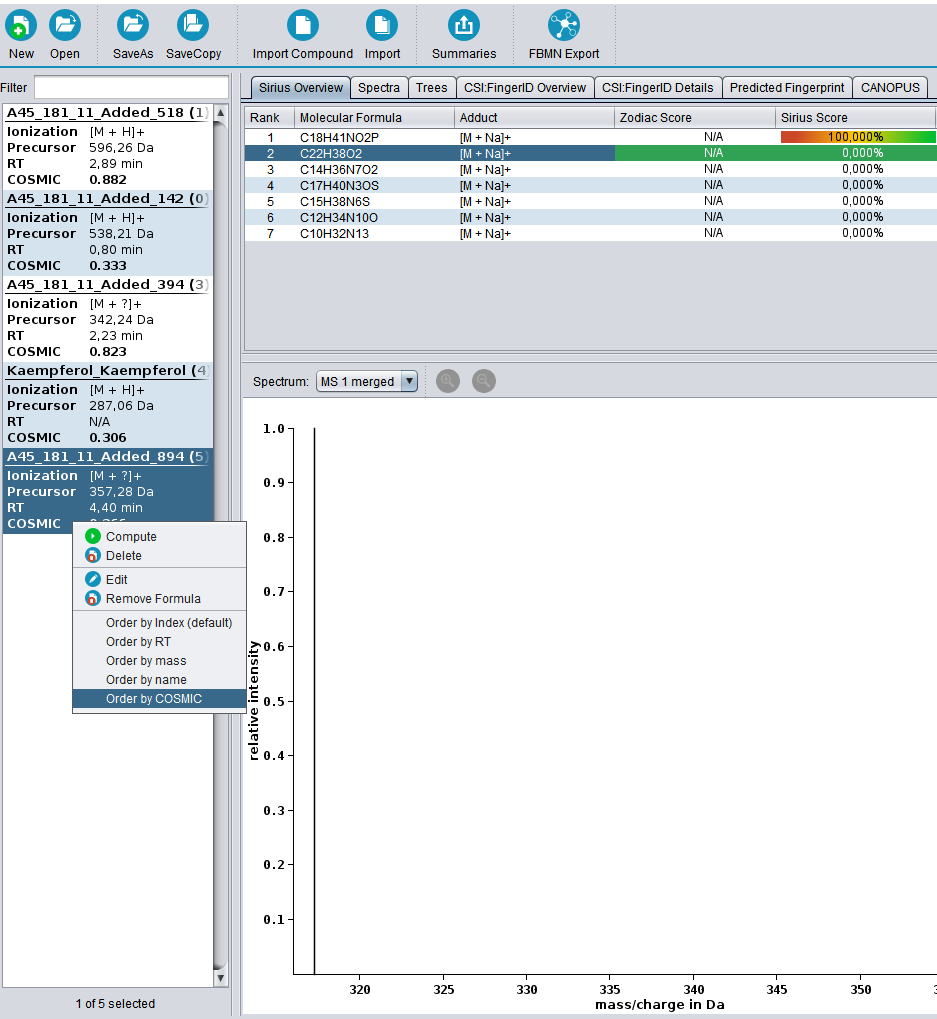This screenshot has width=937, height=1019.
Task: Choose Order by name menu entry
Action: [159, 680]
